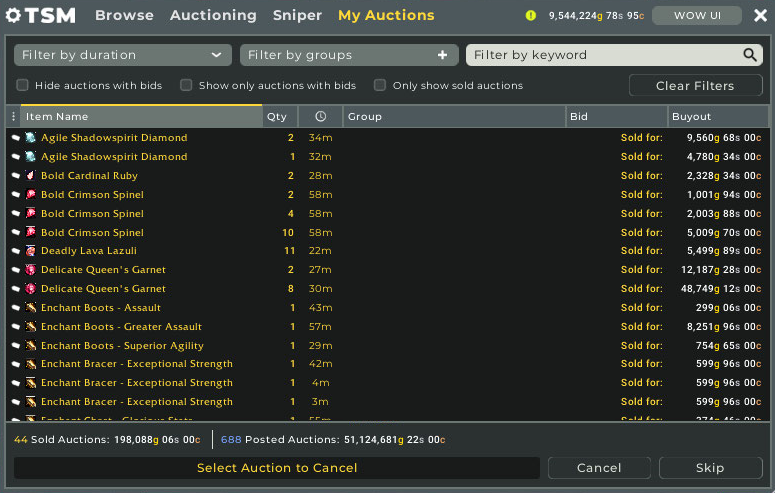
Task: Click the Bold Cardinal Ruby gem icon
Action: pyautogui.click(x=30, y=176)
